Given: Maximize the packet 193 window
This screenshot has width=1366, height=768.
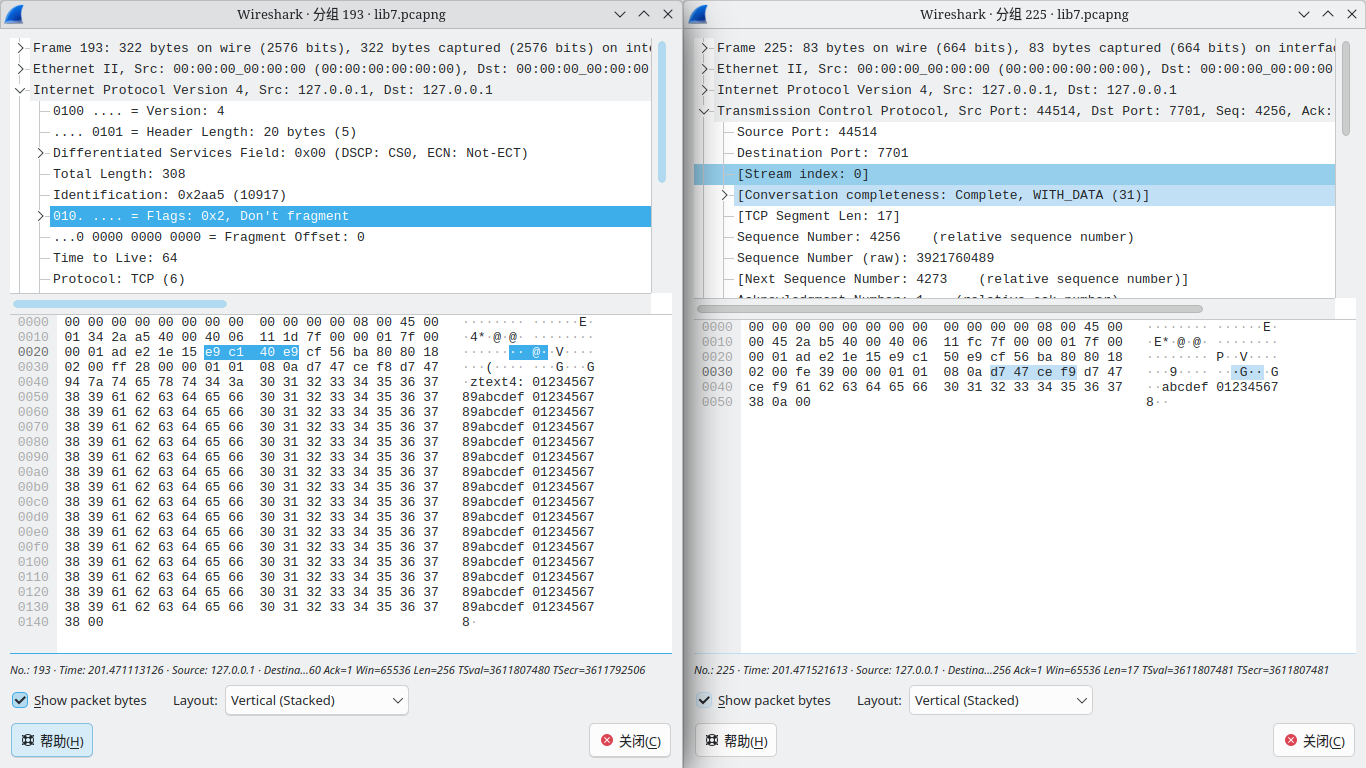Looking at the screenshot, I should point(643,14).
